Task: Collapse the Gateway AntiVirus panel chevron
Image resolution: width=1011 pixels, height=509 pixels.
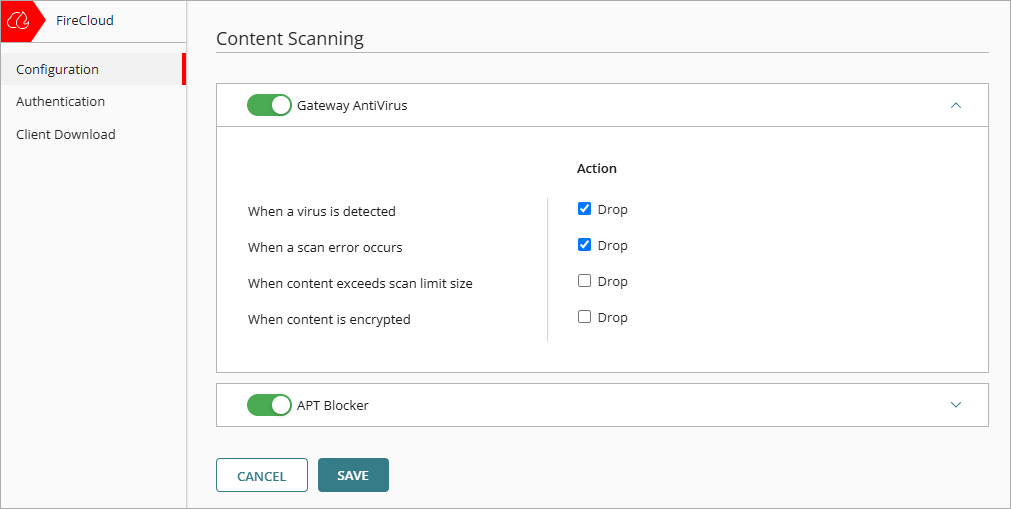Action: [x=956, y=105]
